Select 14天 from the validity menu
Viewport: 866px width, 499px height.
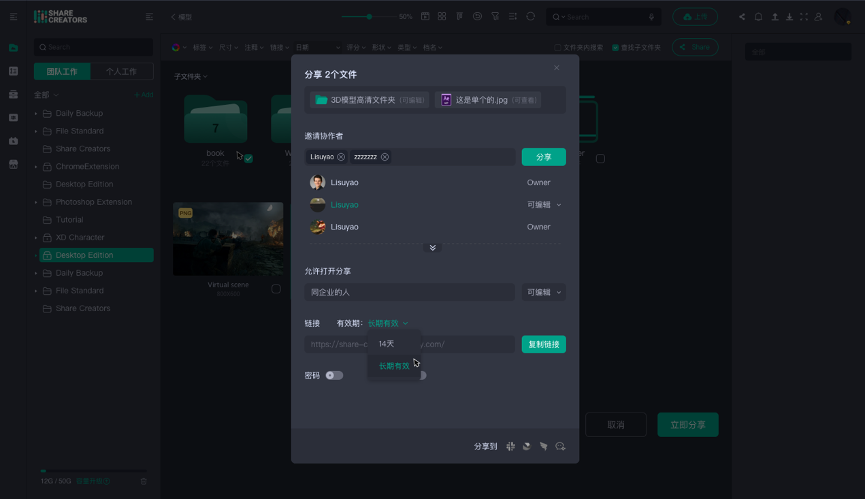coord(394,344)
